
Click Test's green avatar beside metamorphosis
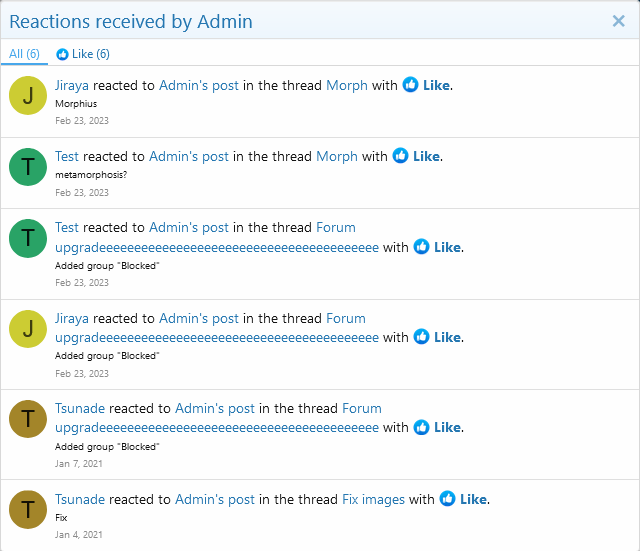coord(28,166)
